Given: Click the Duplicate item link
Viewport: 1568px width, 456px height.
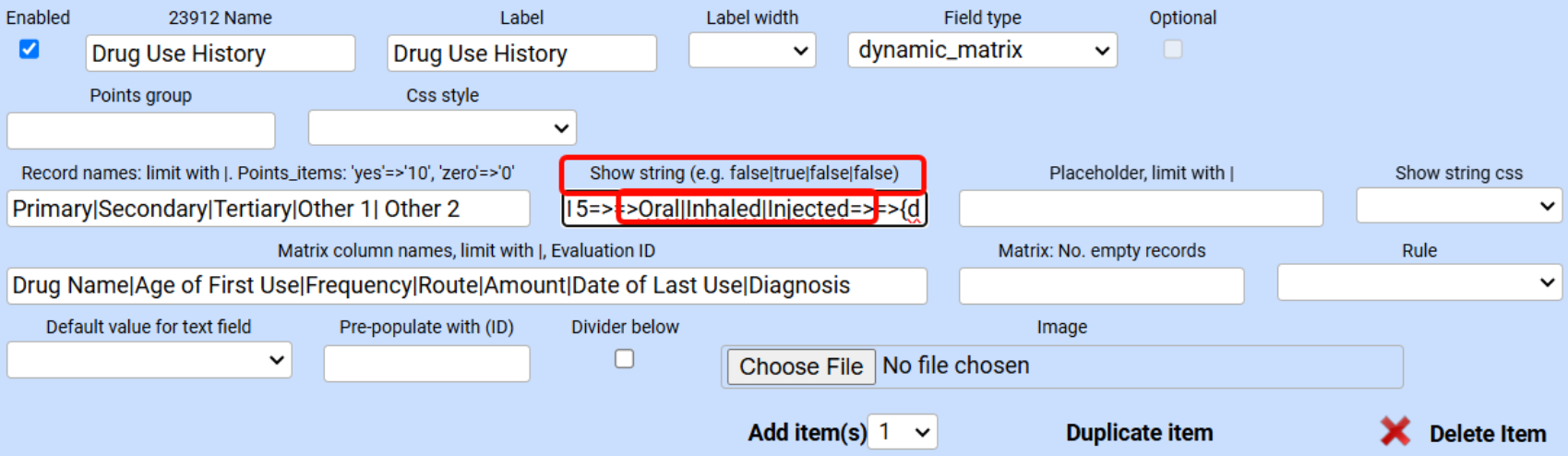Looking at the screenshot, I should point(1139,433).
